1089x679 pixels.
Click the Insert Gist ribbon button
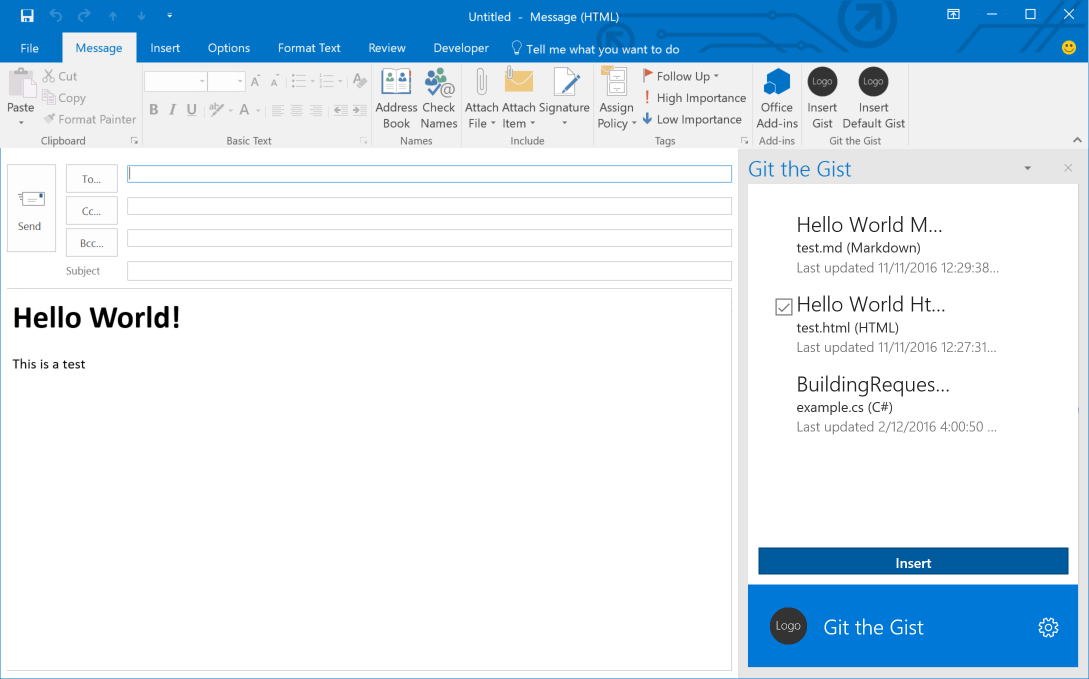click(822, 99)
